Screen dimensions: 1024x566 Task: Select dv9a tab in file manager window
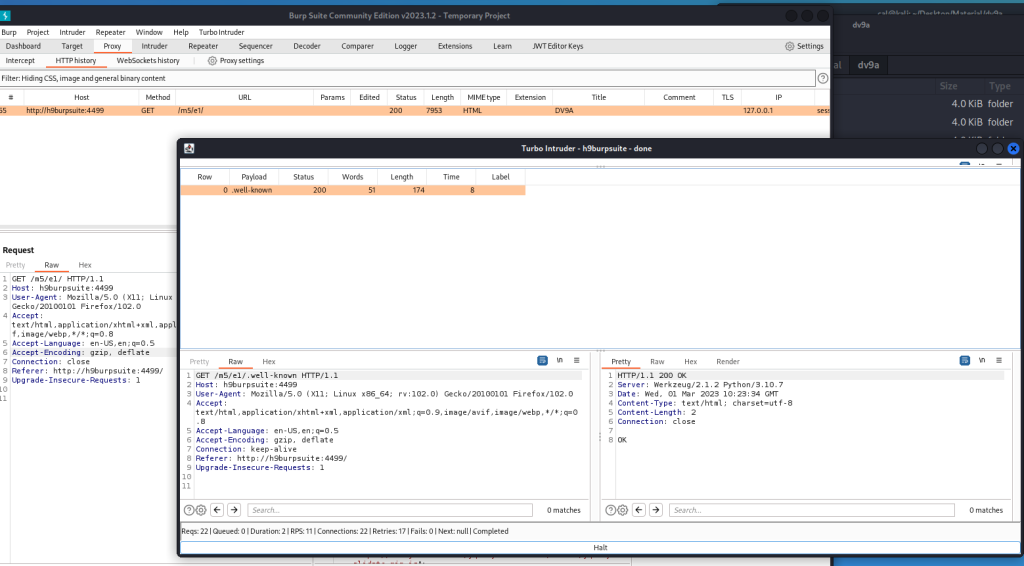pos(868,65)
